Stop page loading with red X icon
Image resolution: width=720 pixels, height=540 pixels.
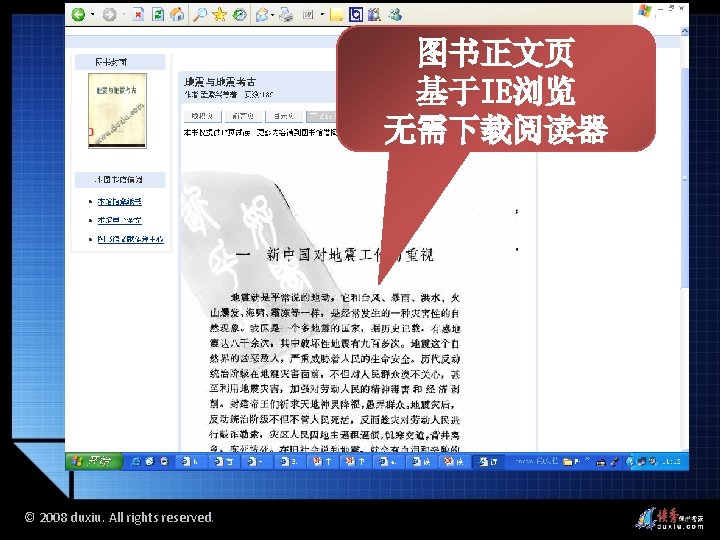[138, 15]
